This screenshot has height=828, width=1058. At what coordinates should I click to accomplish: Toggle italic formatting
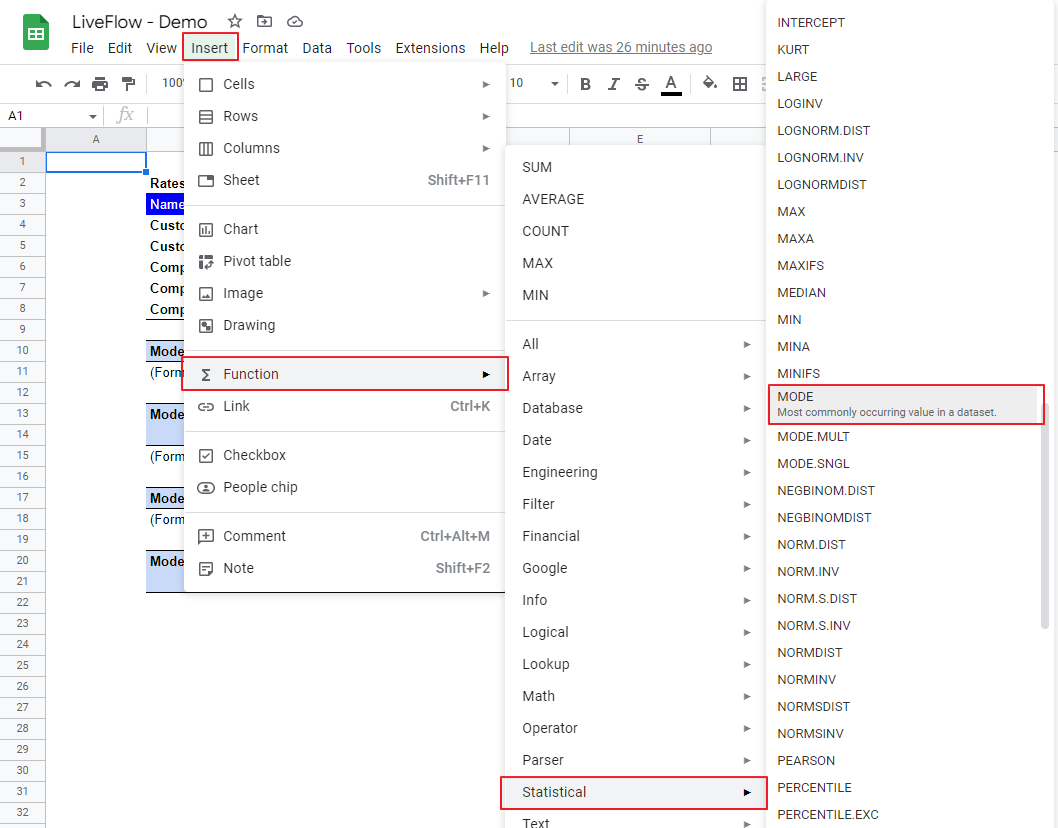613,84
